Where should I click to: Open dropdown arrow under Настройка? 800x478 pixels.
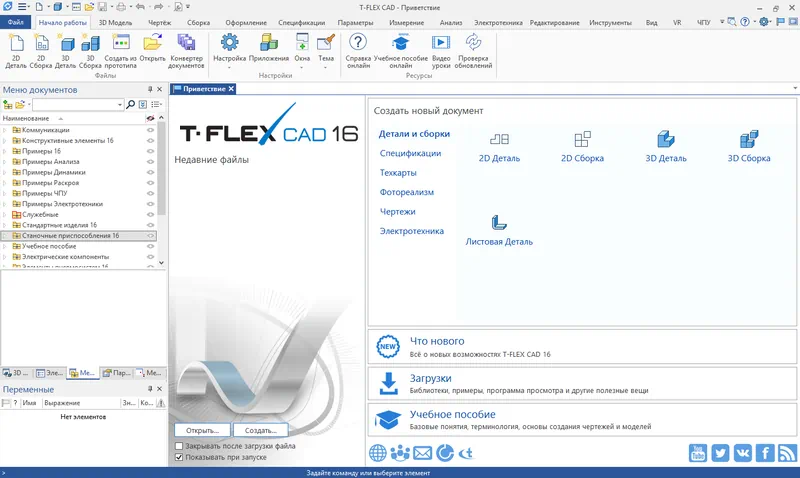[x=229, y=67]
